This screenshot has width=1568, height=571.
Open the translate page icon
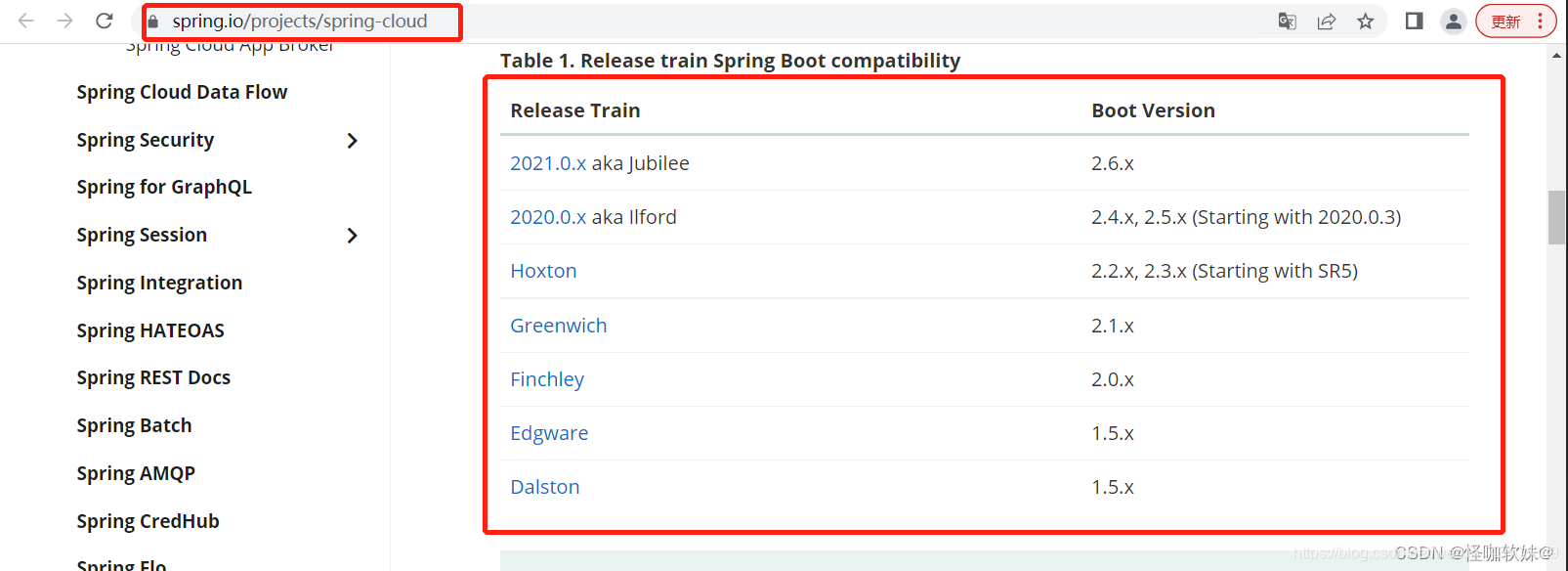[1288, 22]
